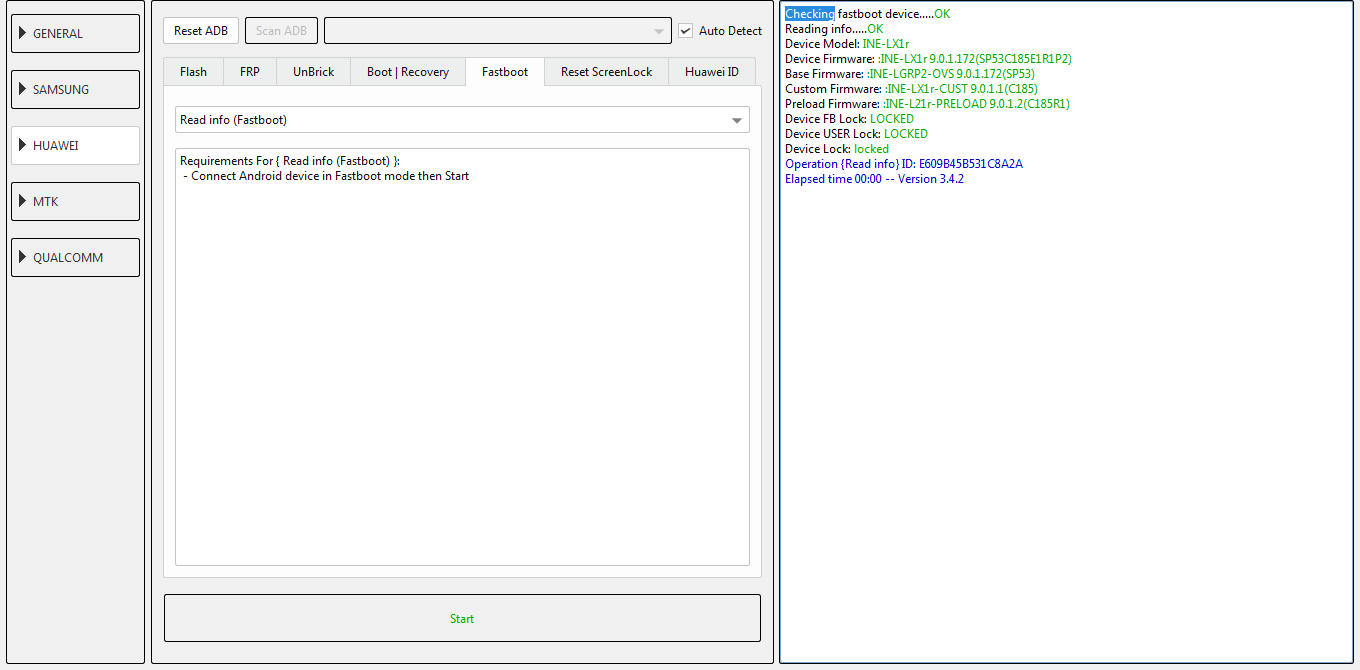Expand the QUALCOMM section arrow
The width and height of the screenshot is (1360, 670).
click(22, 257)
